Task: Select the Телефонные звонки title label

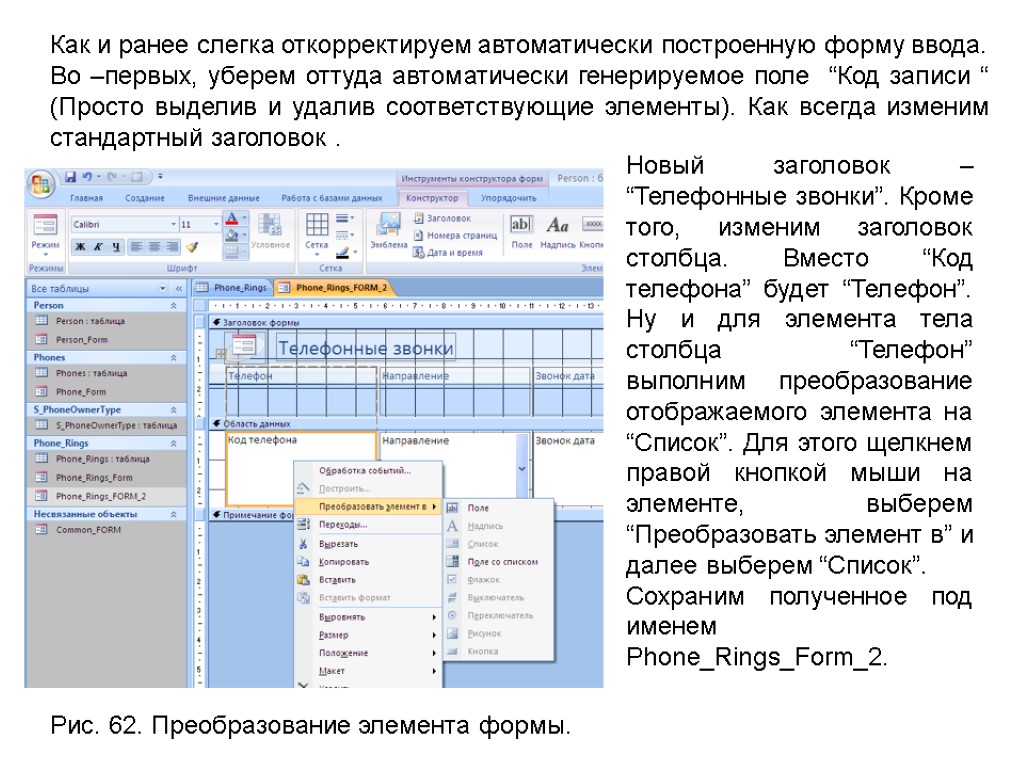Action: 365,348
